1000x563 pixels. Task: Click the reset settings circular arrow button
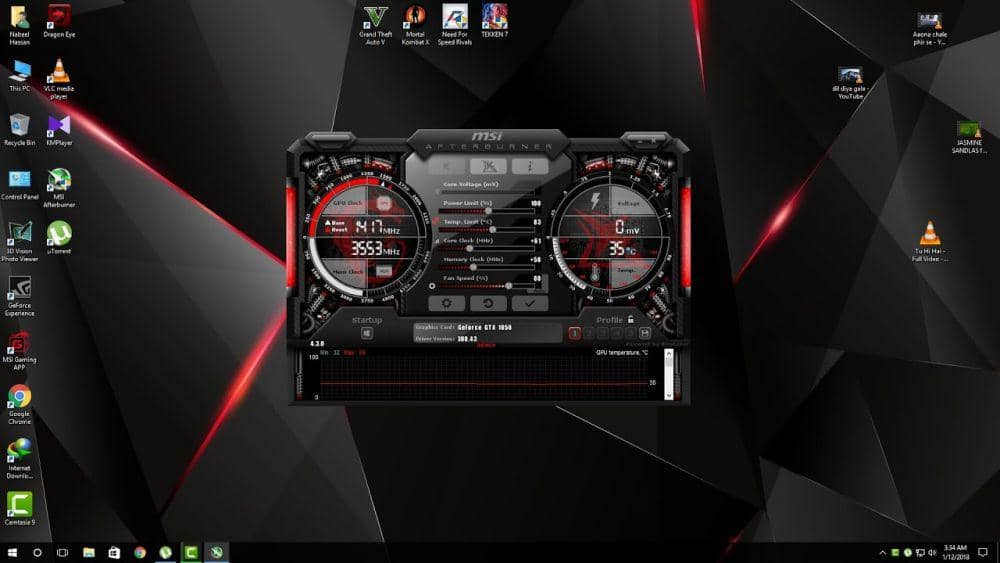(488, 303)
